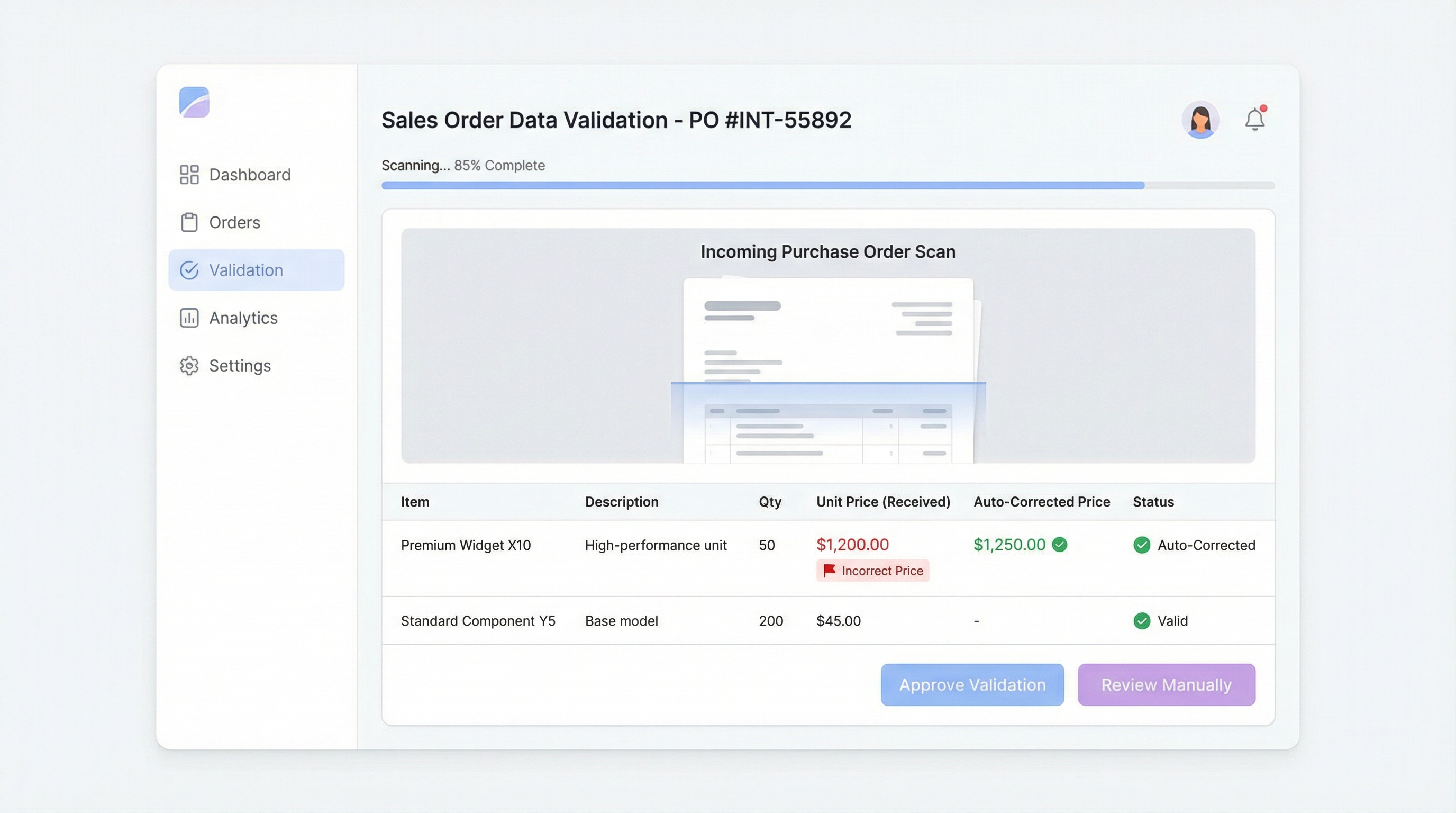Screen dimensions: 1456x813
Task: Select the Validation tab in navigation
Action: tap(246, 270)
